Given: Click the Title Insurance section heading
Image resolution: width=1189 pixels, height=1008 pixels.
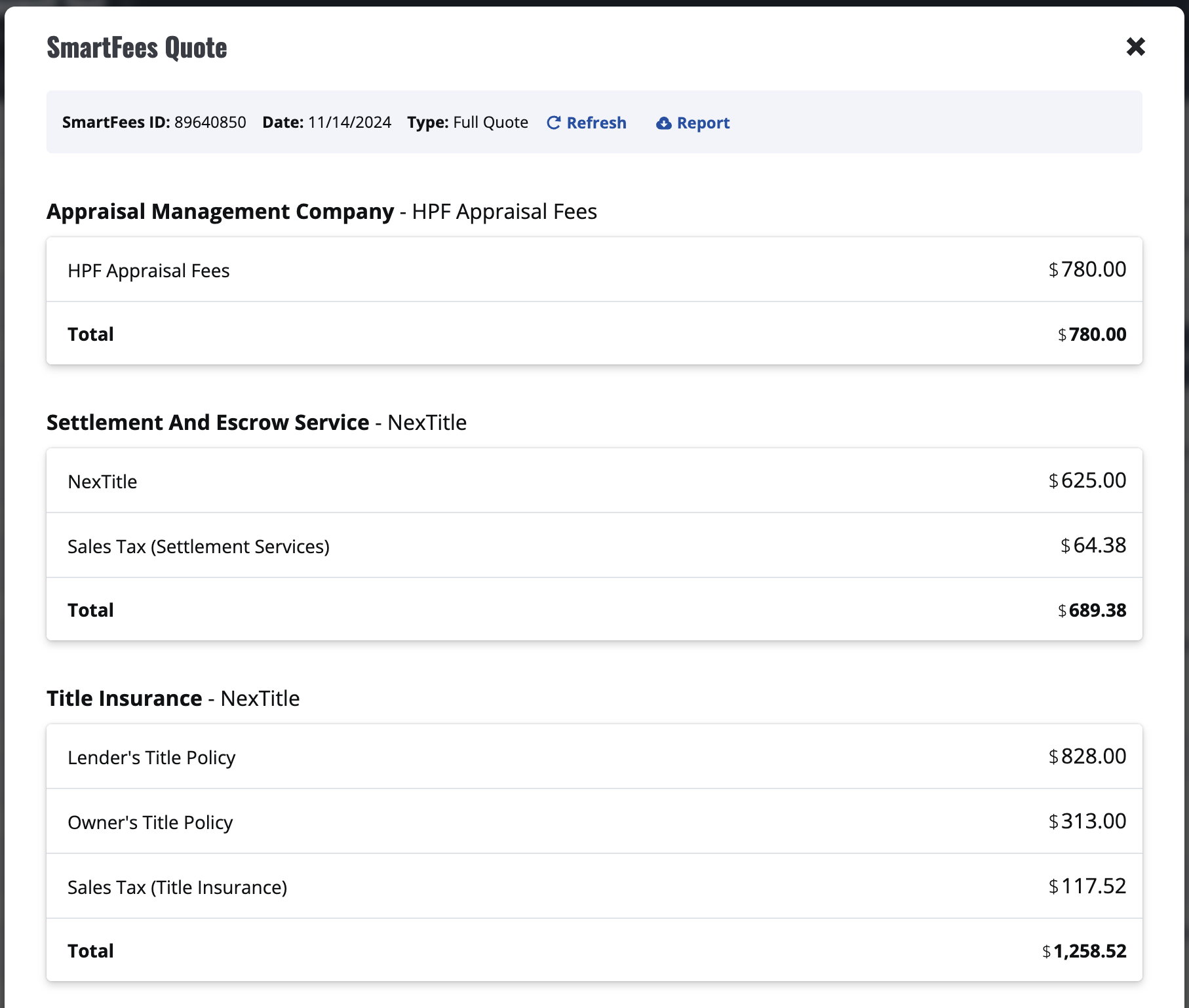Looking at the screenshot, I should [x=125, y=699].
